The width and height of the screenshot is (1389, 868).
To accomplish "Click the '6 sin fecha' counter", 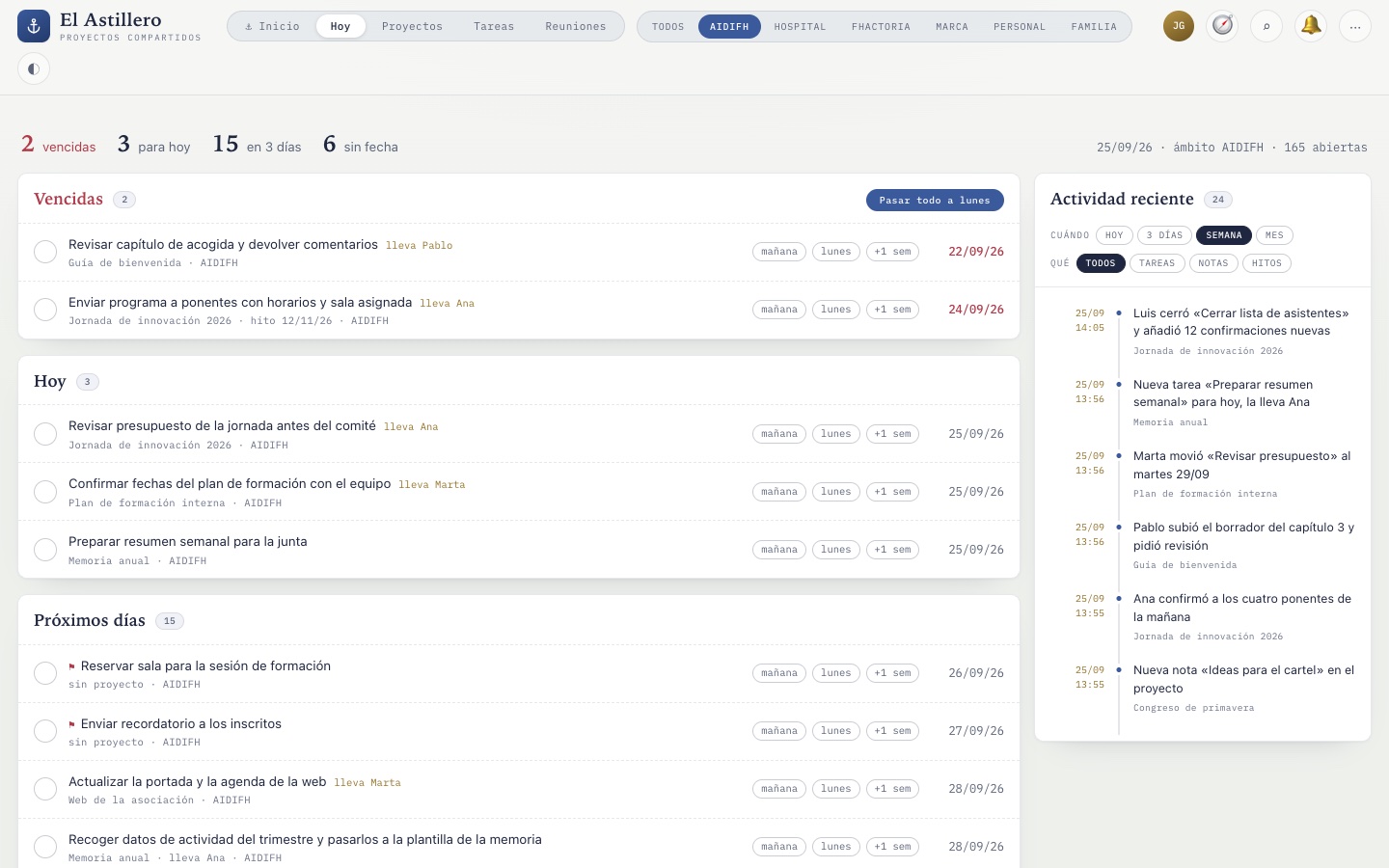I will (x=361, y=145).
